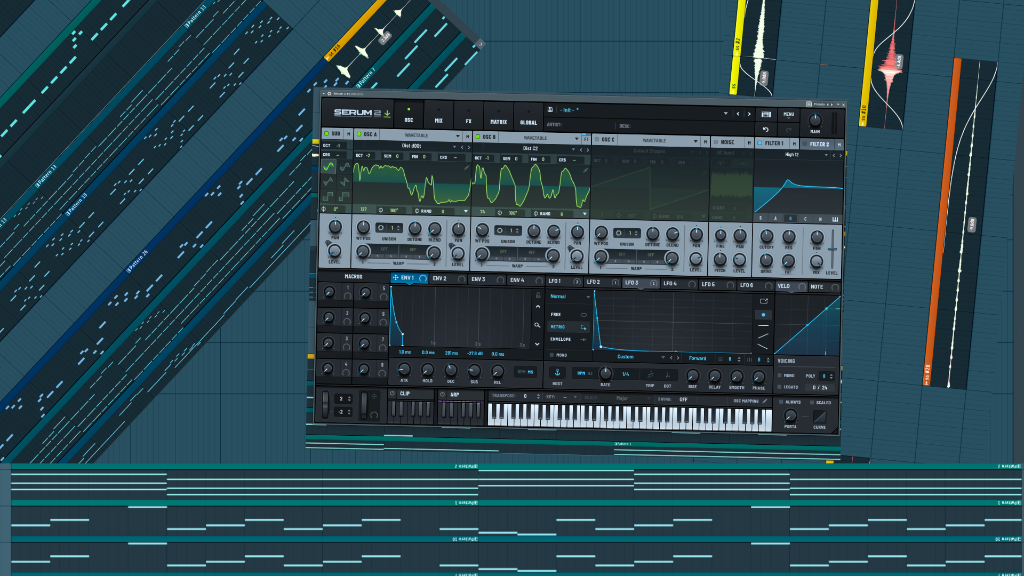This screenshot has height=576, width=1024.
Task: Open the LFO Normal mode dropdown
Action: pos(569,296)
